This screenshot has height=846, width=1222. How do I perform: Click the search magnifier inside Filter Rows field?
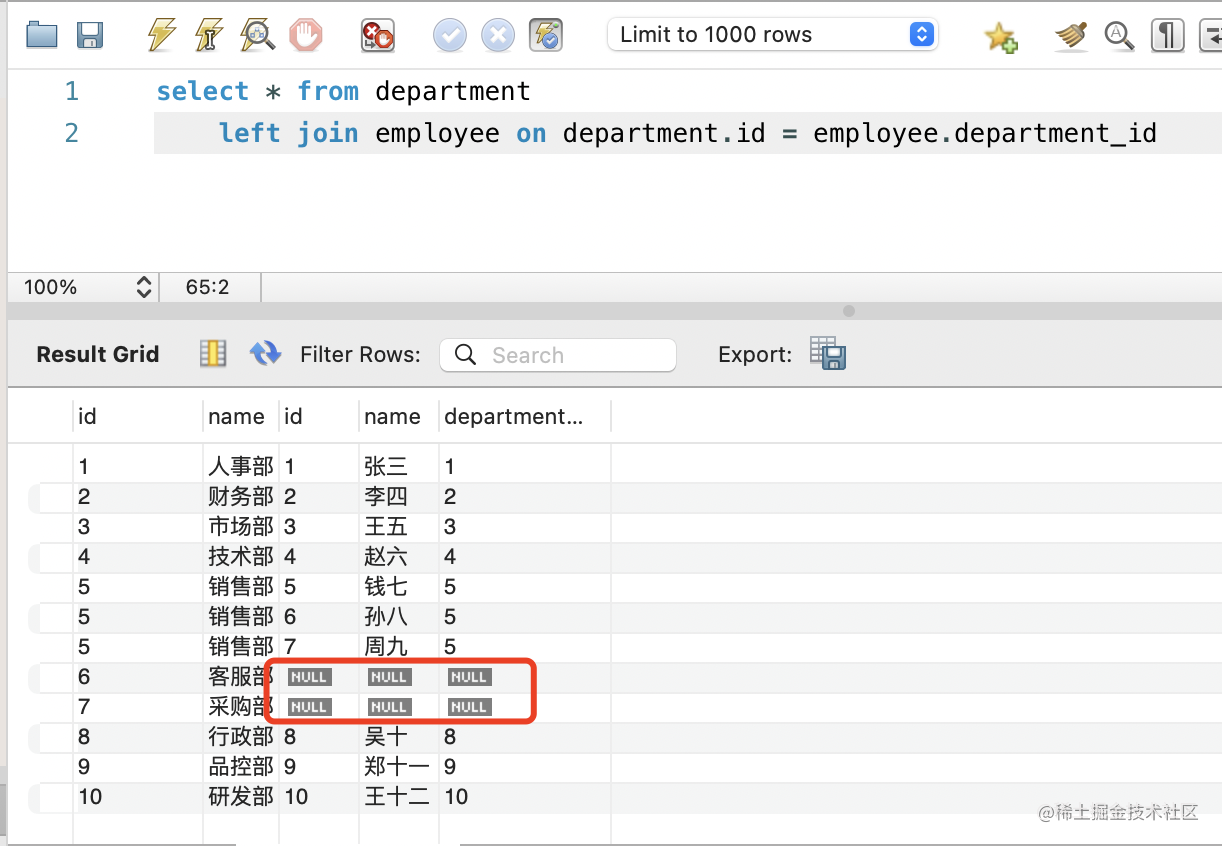465,355
